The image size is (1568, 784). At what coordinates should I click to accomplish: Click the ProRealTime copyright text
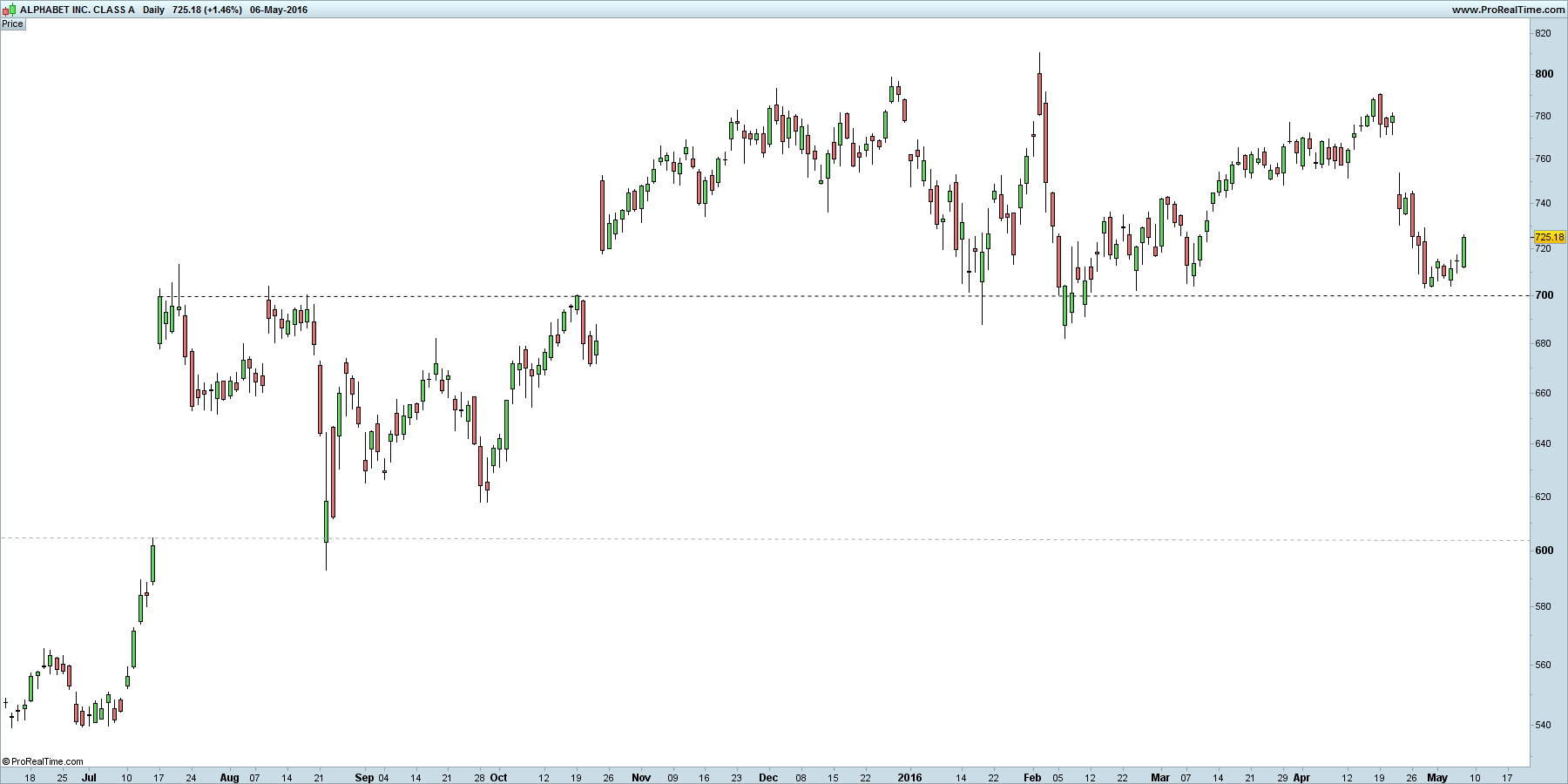(x=44, y=761)
